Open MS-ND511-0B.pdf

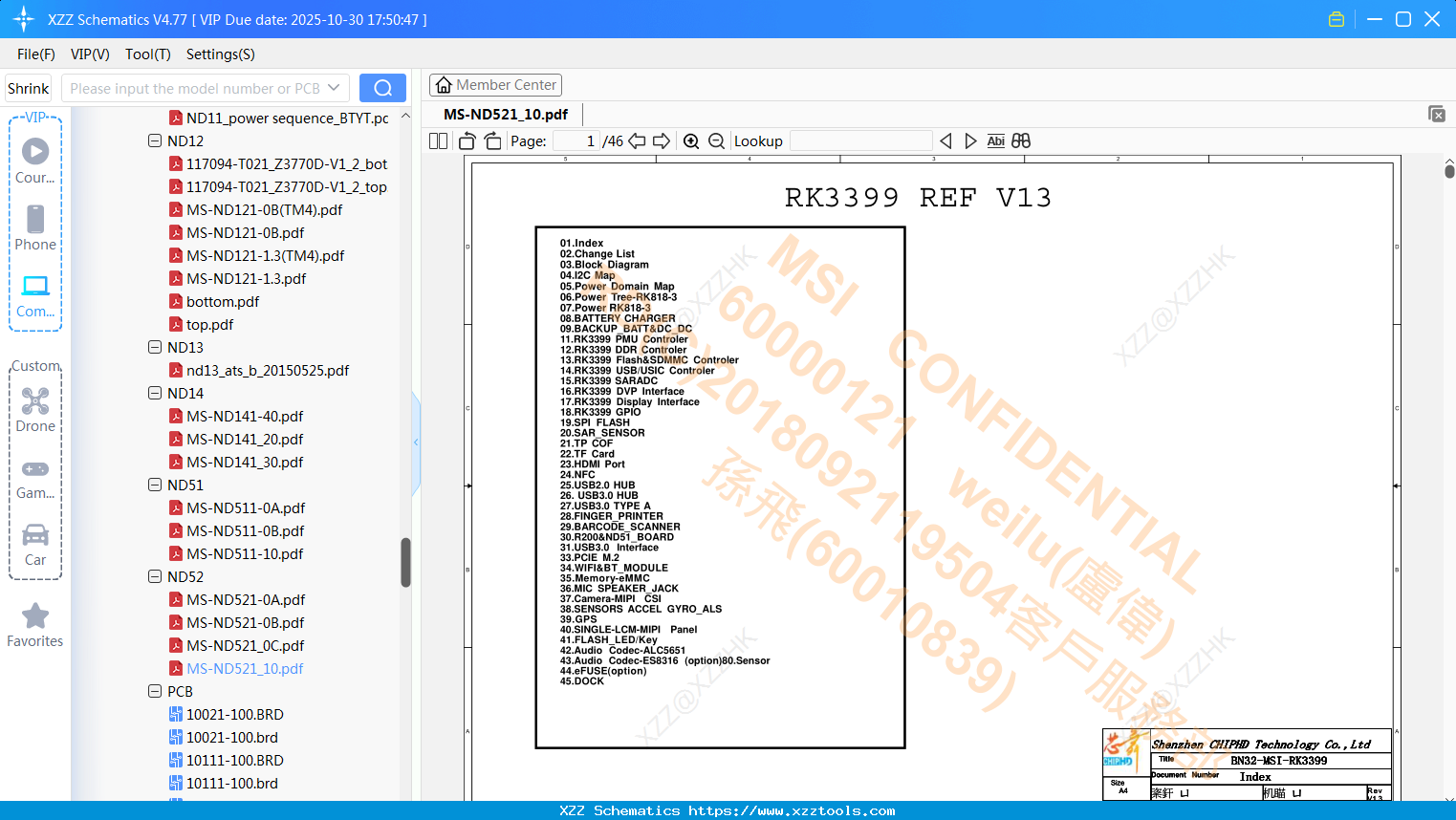click(245, 531)
